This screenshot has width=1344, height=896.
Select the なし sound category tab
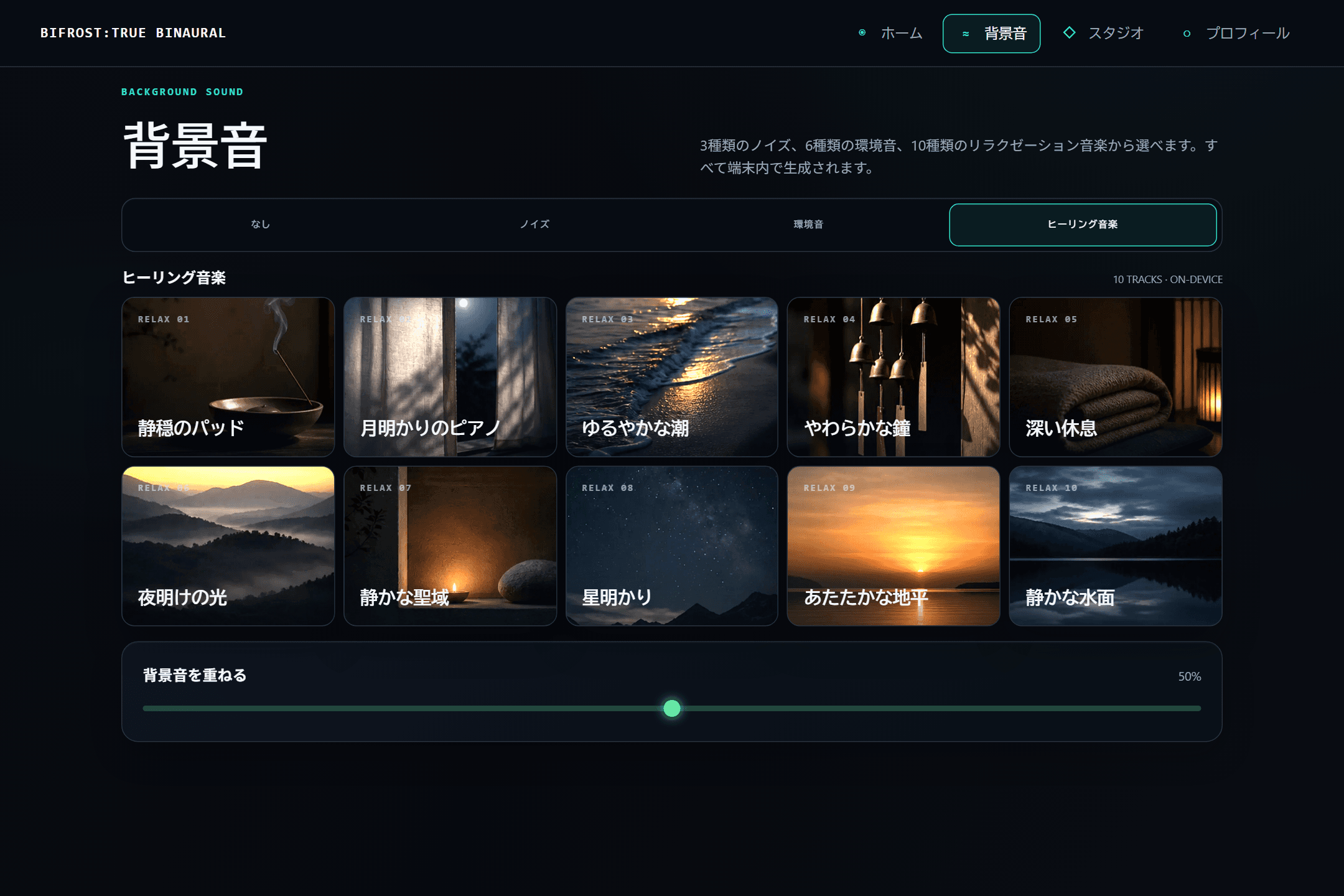click(x=261, y=225)
